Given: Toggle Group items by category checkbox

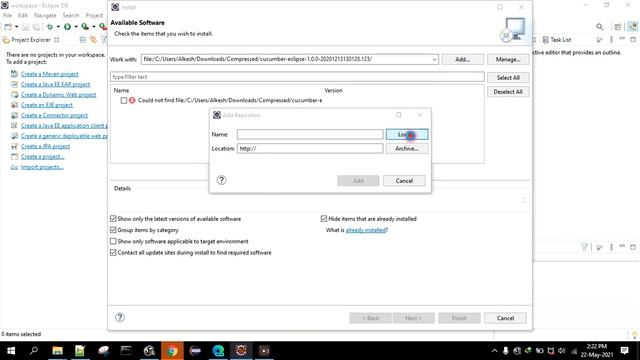Looking at the screenshot, I should tap(113, 230).
